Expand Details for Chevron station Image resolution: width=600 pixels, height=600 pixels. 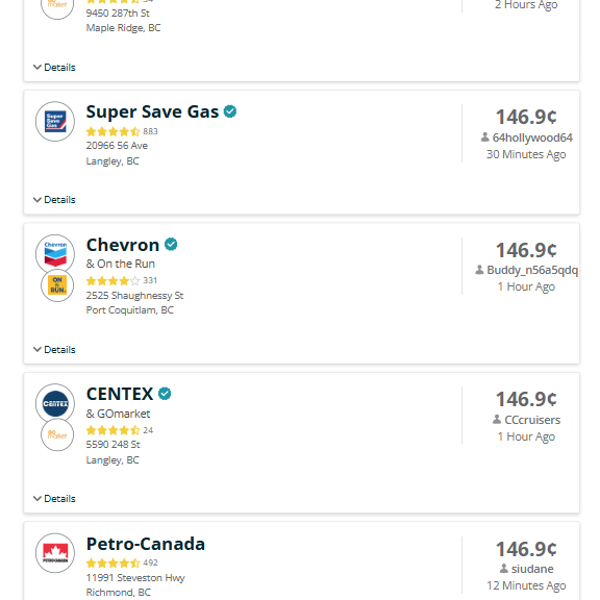click(54, 350)
